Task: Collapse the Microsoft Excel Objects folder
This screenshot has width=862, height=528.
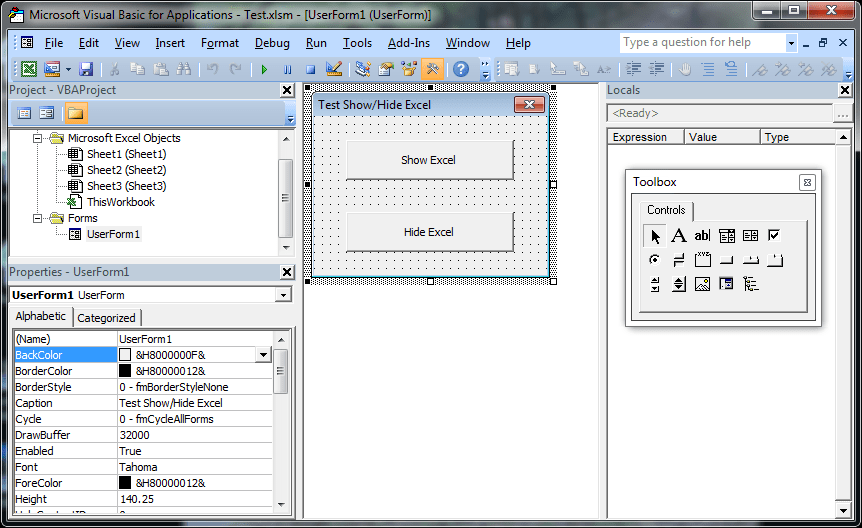Action: 37,138
